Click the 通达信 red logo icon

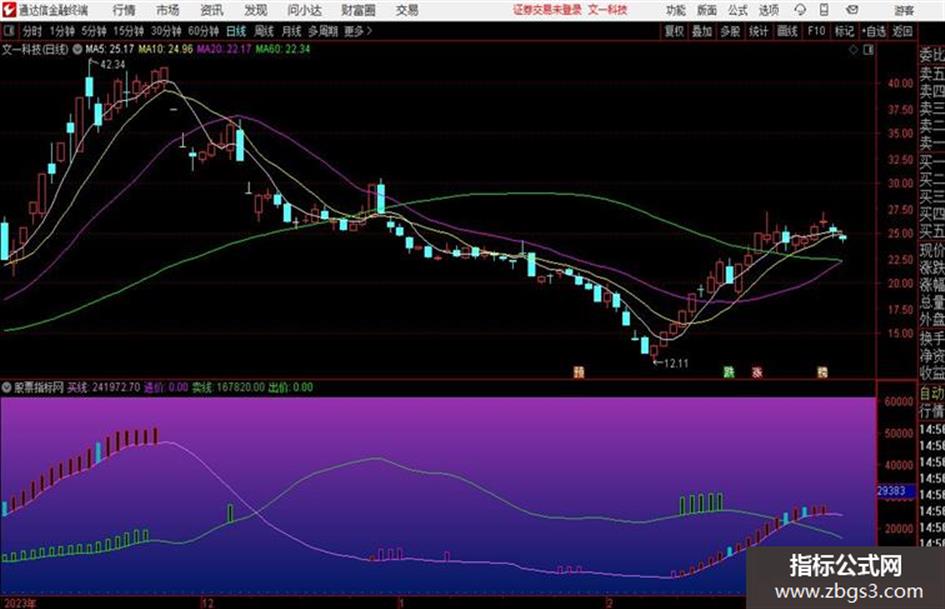point(9,10)
